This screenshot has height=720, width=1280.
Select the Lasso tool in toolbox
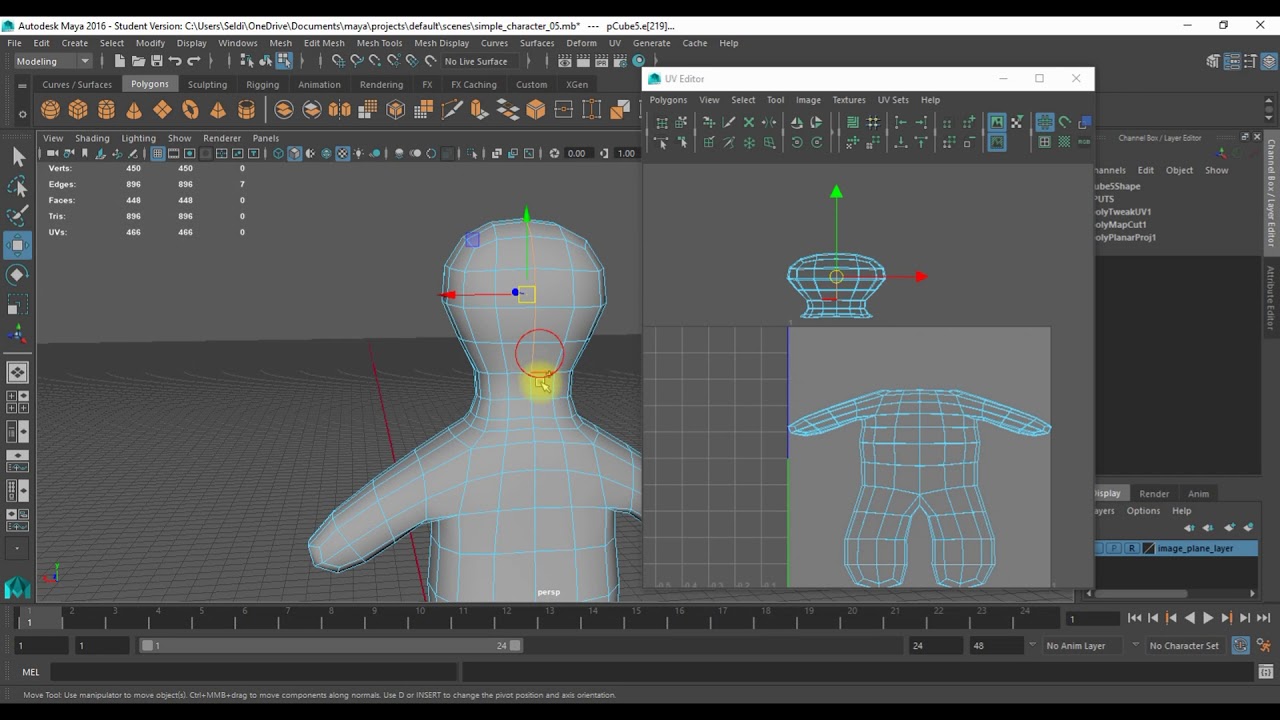pos(17,186)
